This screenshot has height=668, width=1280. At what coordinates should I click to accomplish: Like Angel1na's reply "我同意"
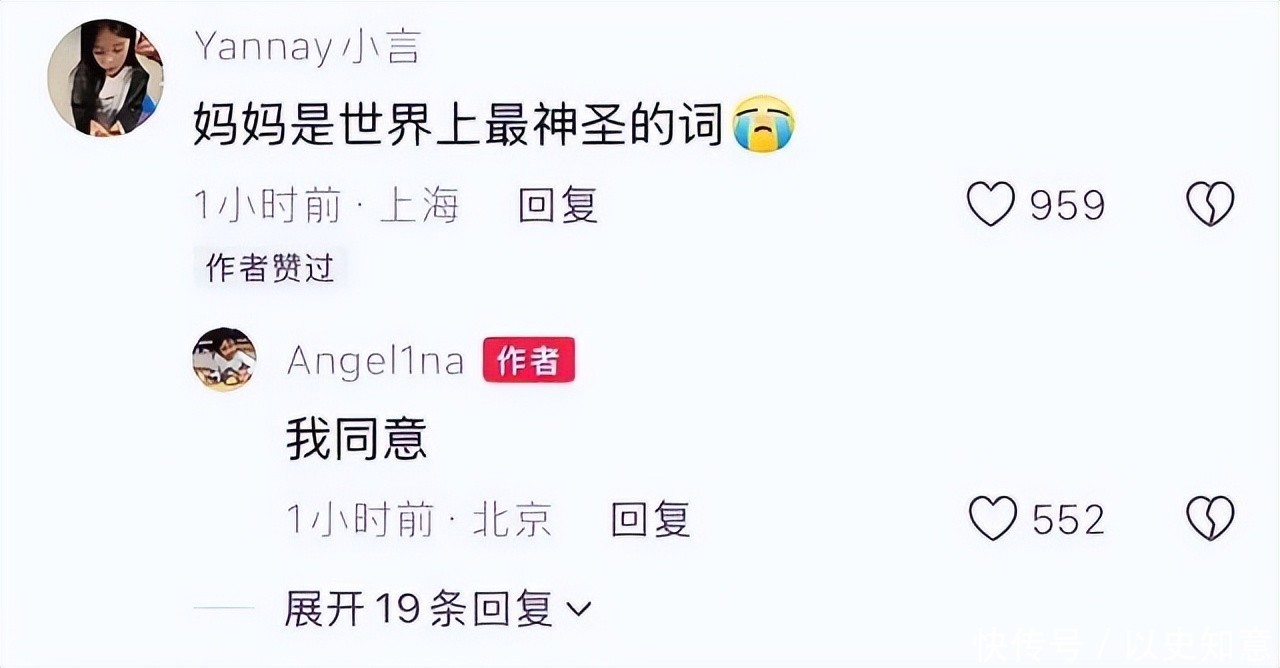click(992, 519)
